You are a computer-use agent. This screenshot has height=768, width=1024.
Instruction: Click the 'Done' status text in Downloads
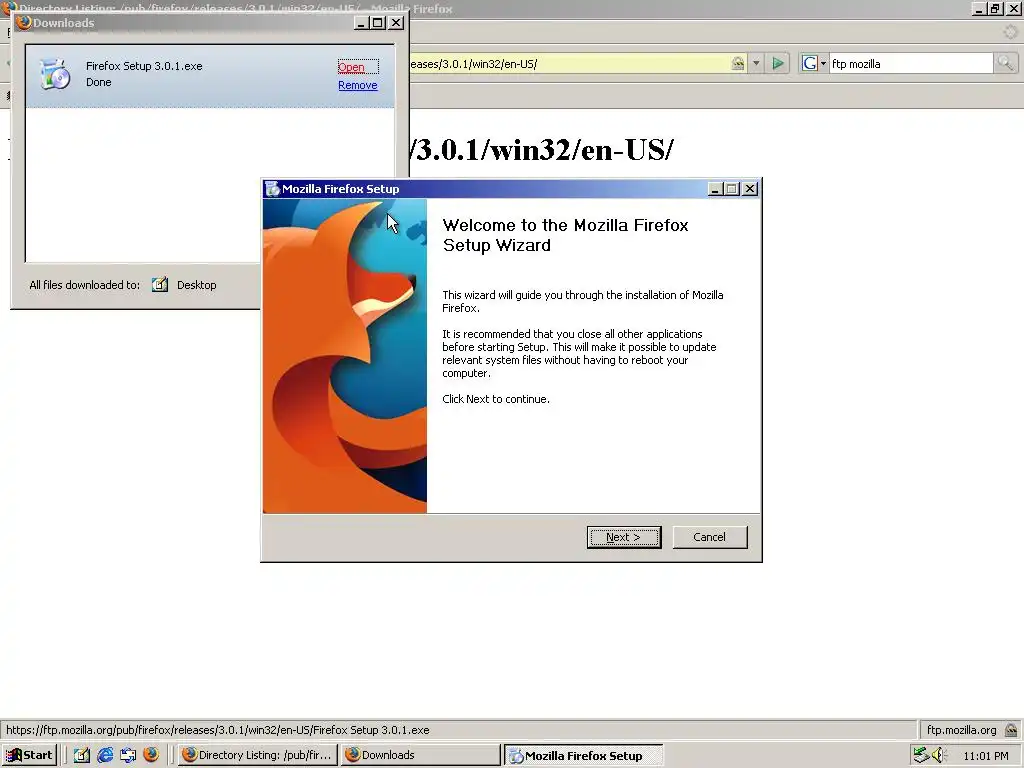pos(99,82)
